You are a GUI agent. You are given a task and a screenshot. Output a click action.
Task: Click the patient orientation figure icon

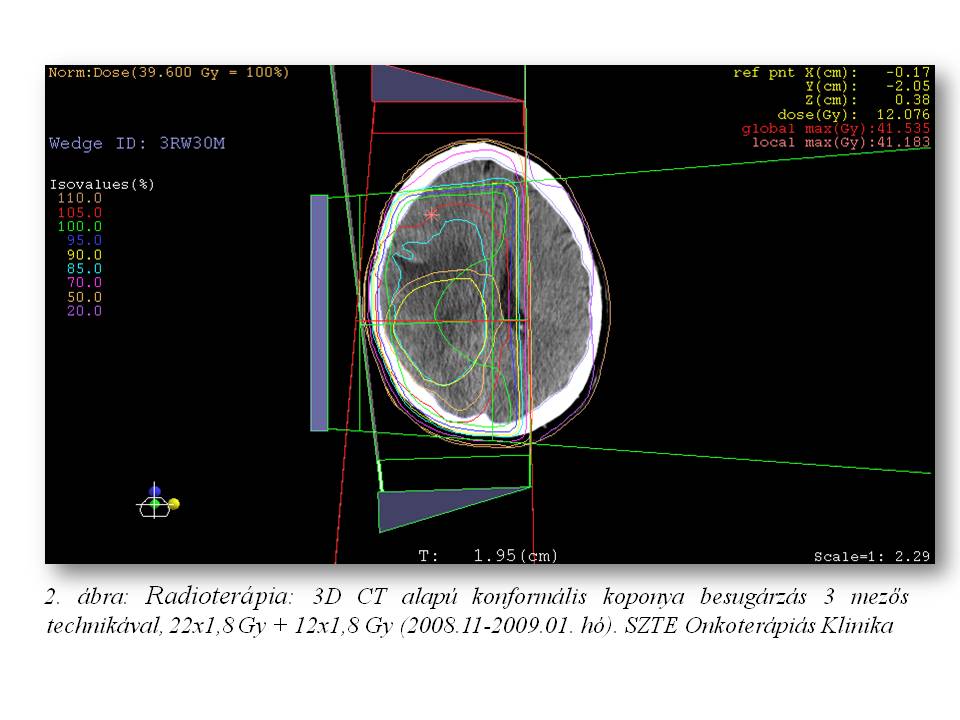point(154,505)
